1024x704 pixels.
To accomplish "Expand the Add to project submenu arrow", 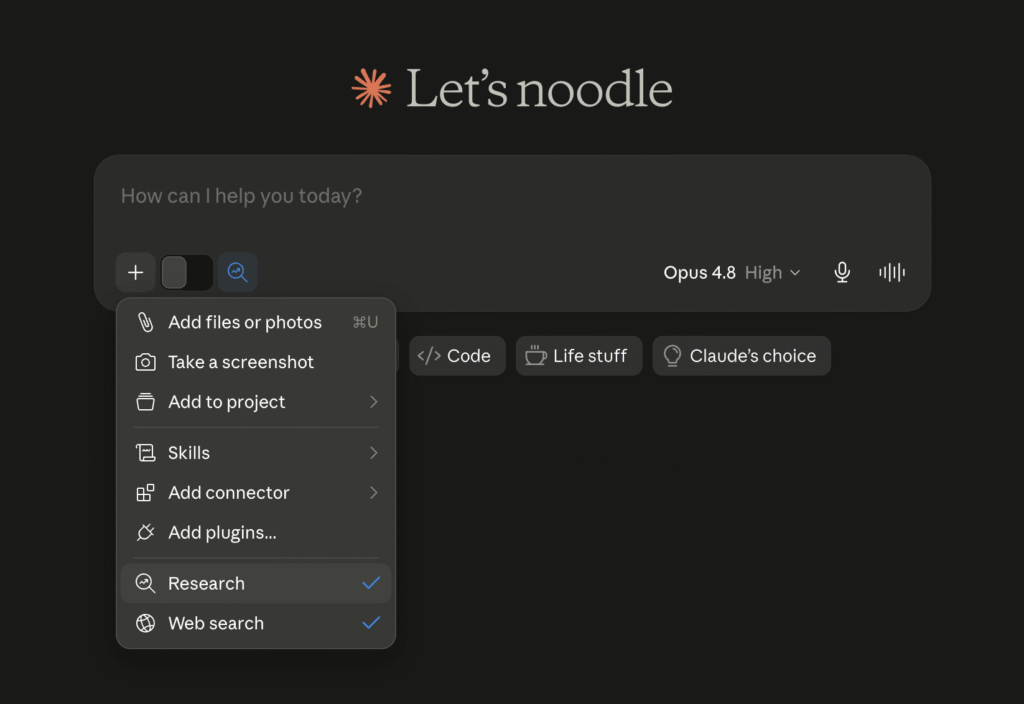I will (x=374, y=402).
